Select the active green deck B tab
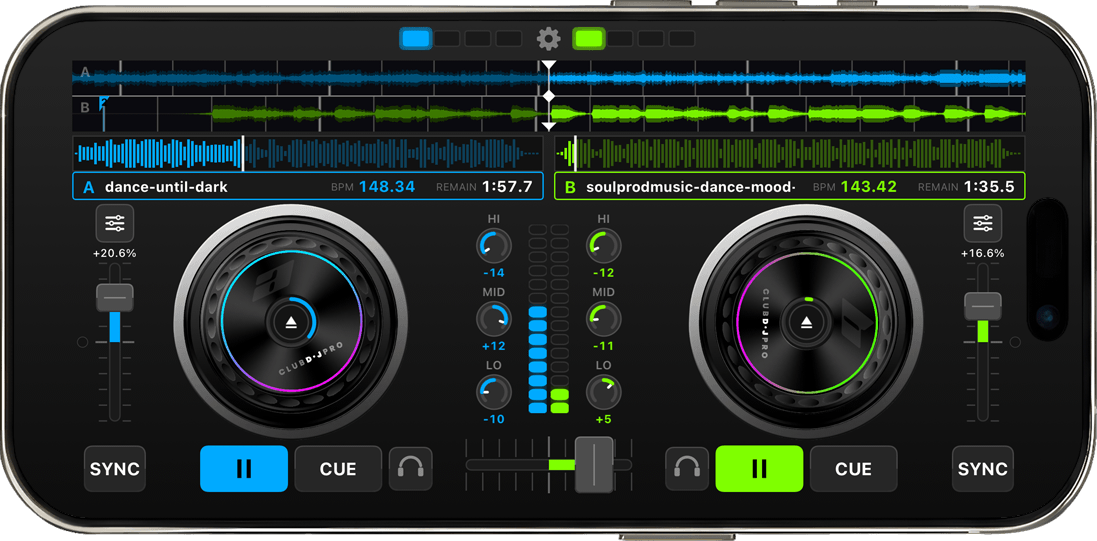This screenshot has height=541, width=1097. pos(588,38)
